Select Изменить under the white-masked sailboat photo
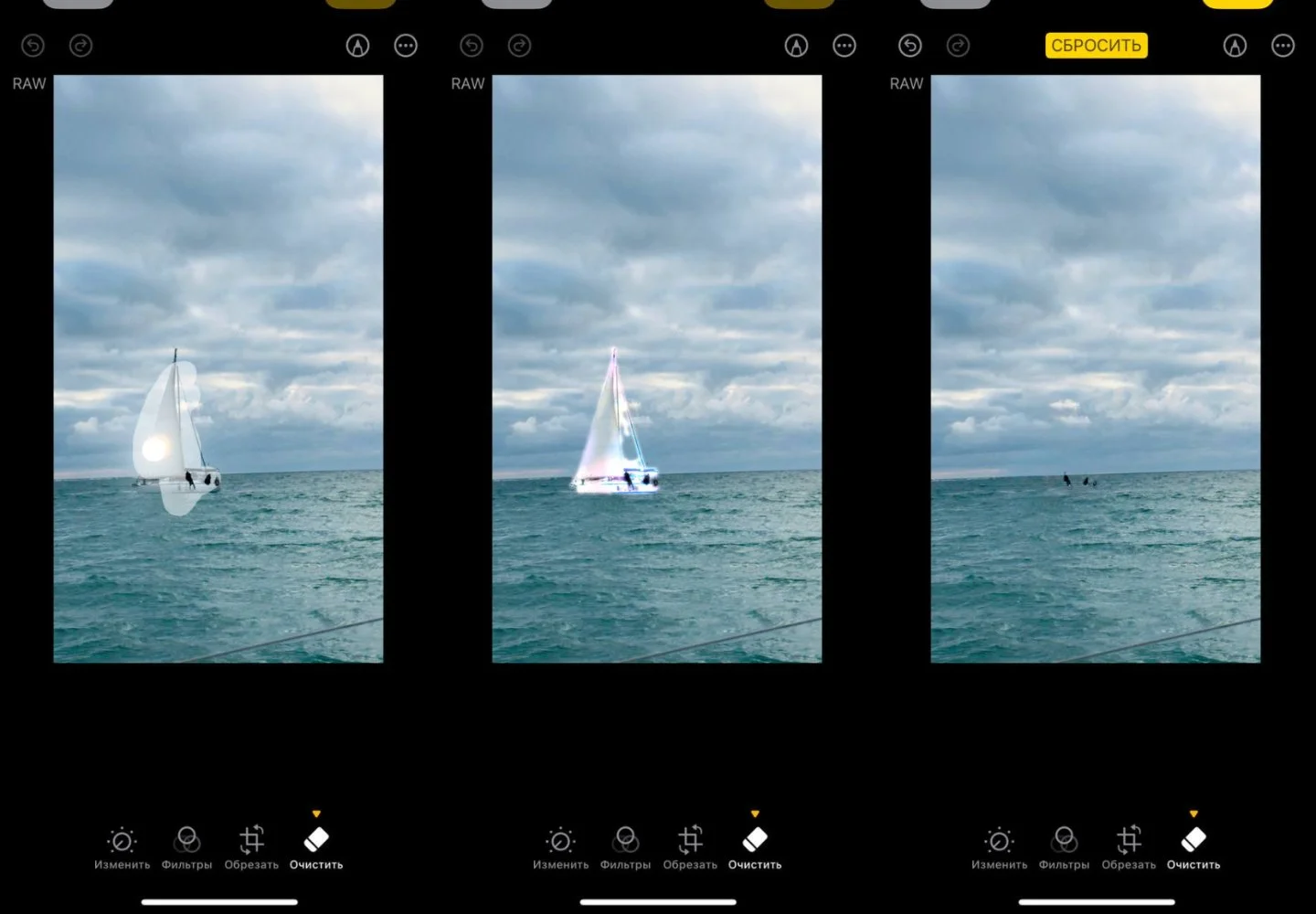The height and width of the screenshot is (914, 1316). click(122, 848)
